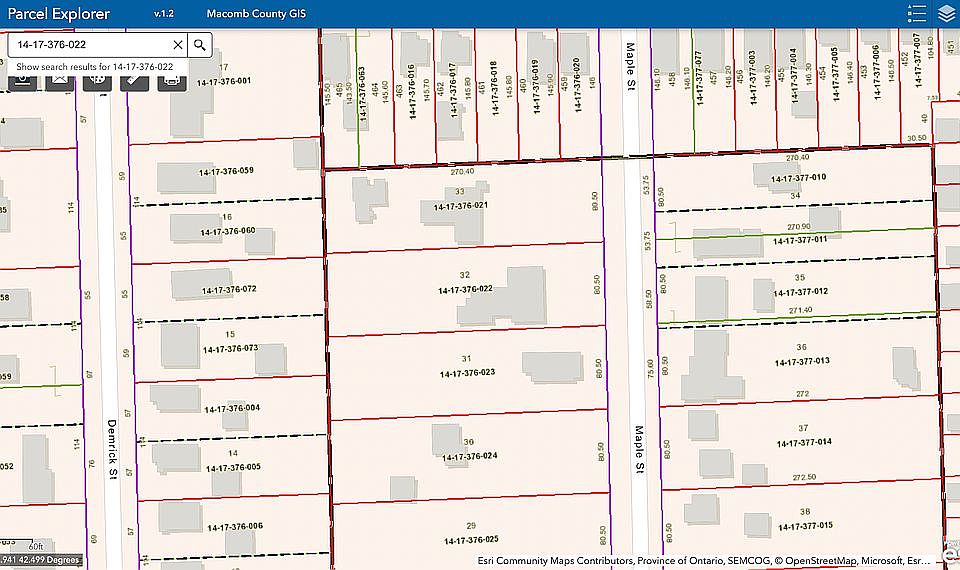Click vertical parcel label 14-17-377-007

pos(917,61)
